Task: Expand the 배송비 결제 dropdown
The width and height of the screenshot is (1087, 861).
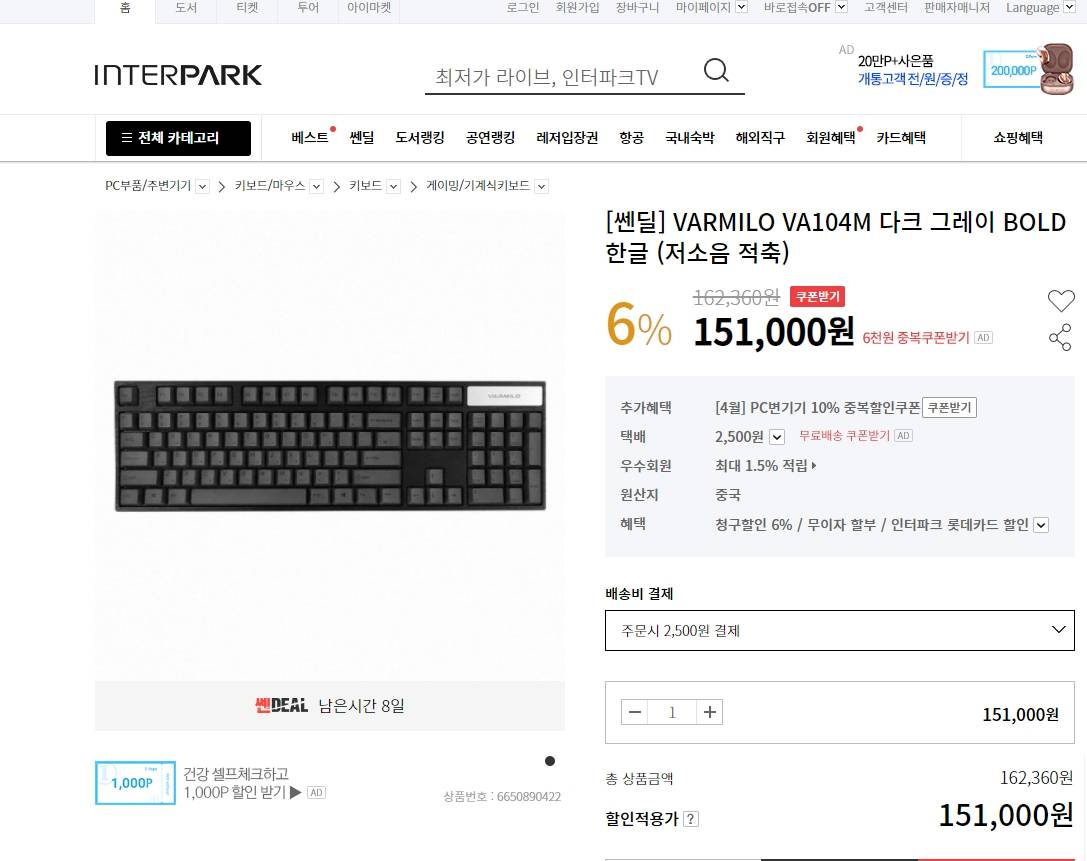Action: (x=840, y=630)
